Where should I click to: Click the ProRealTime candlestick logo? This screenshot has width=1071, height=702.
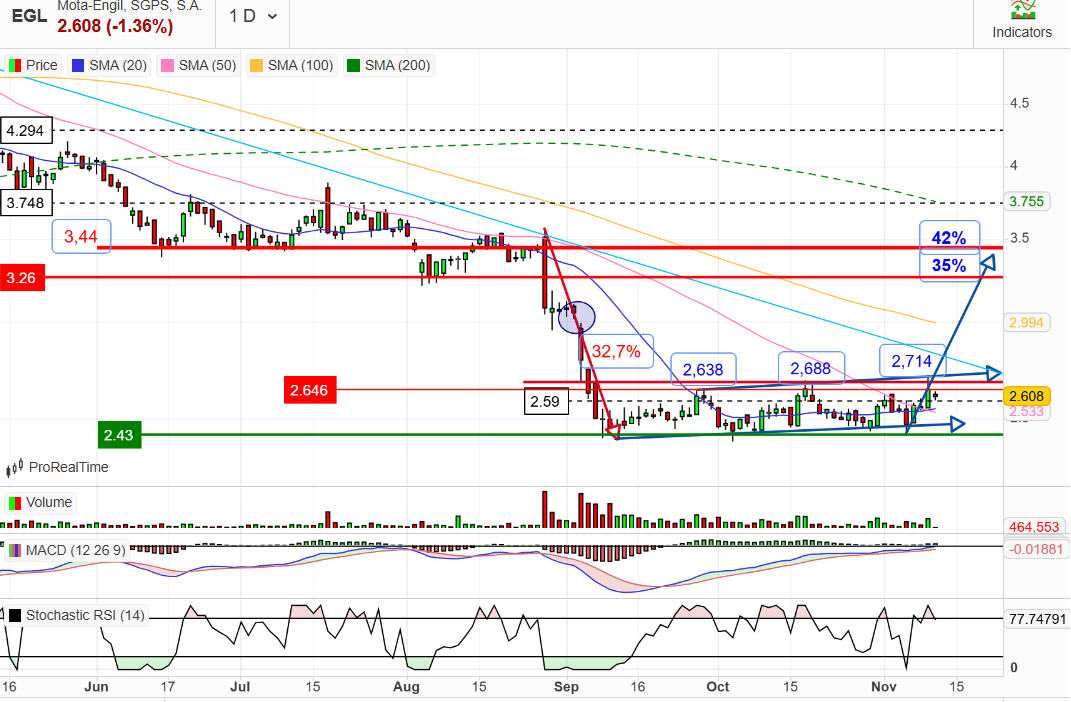coord(14,468)
